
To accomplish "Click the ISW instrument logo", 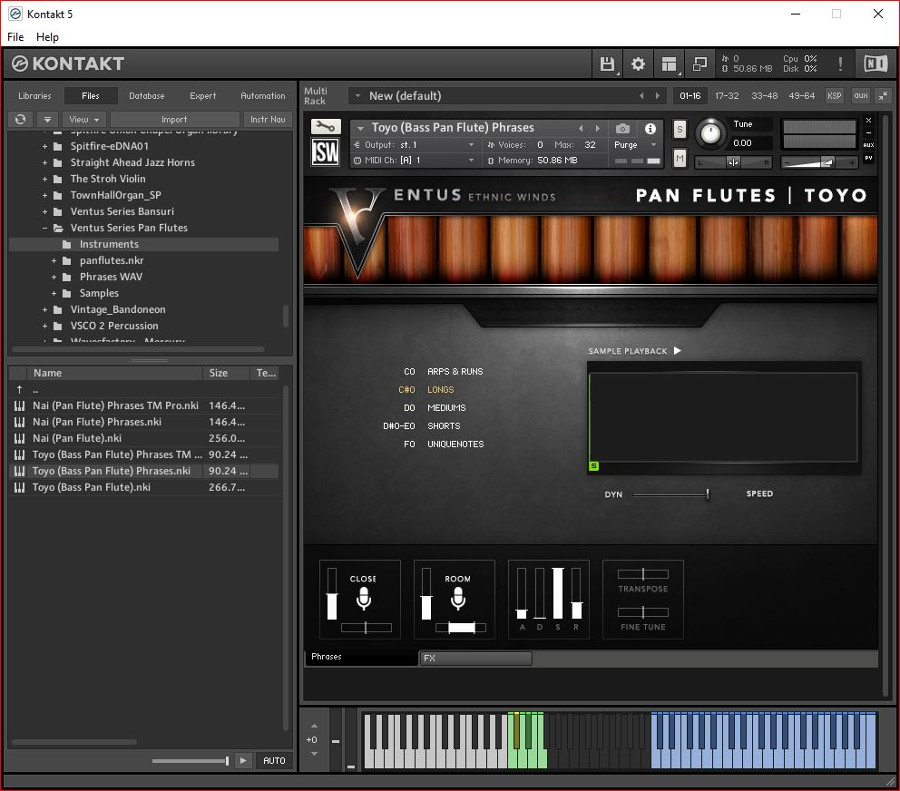I will pyautogui.click(x=325, y=153).
